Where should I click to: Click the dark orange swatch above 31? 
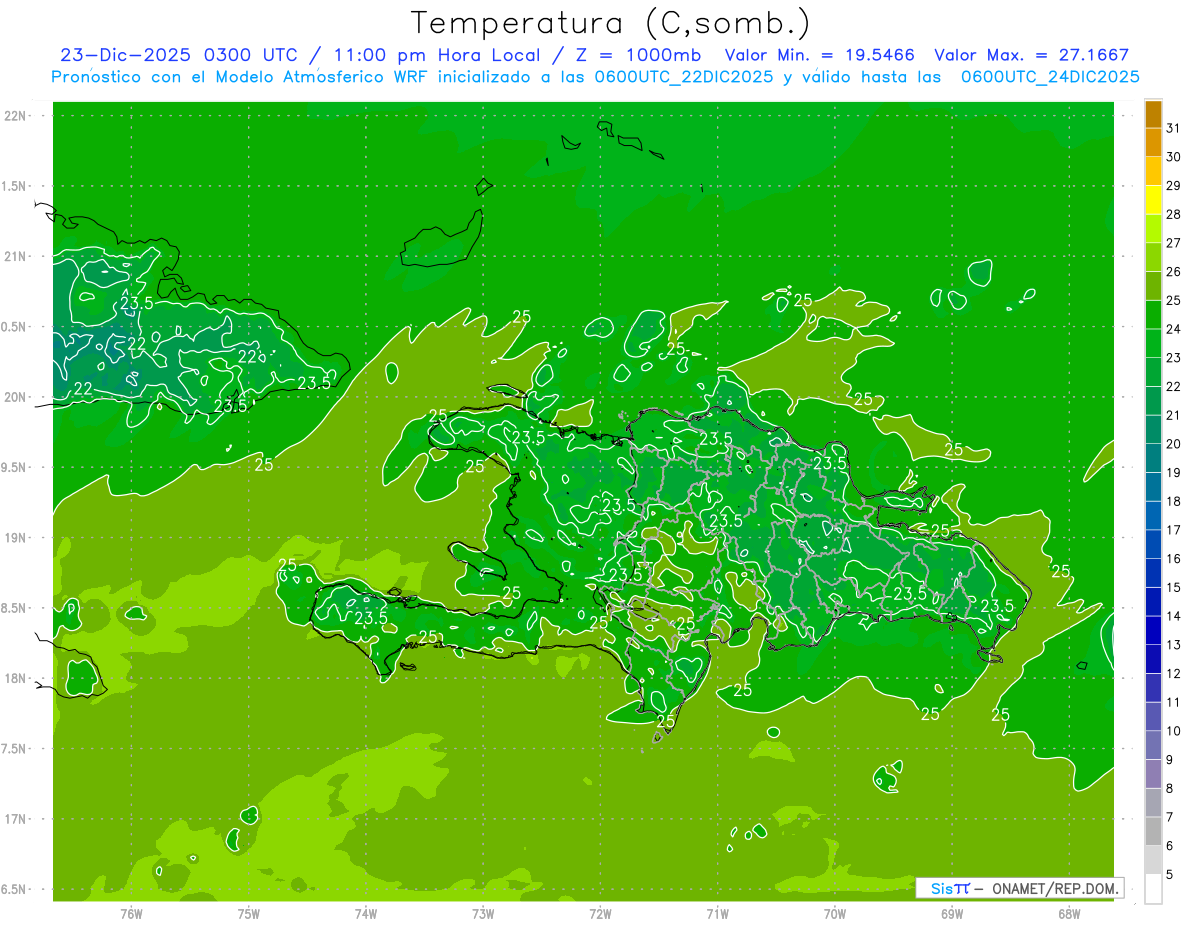click(1153, 114)
